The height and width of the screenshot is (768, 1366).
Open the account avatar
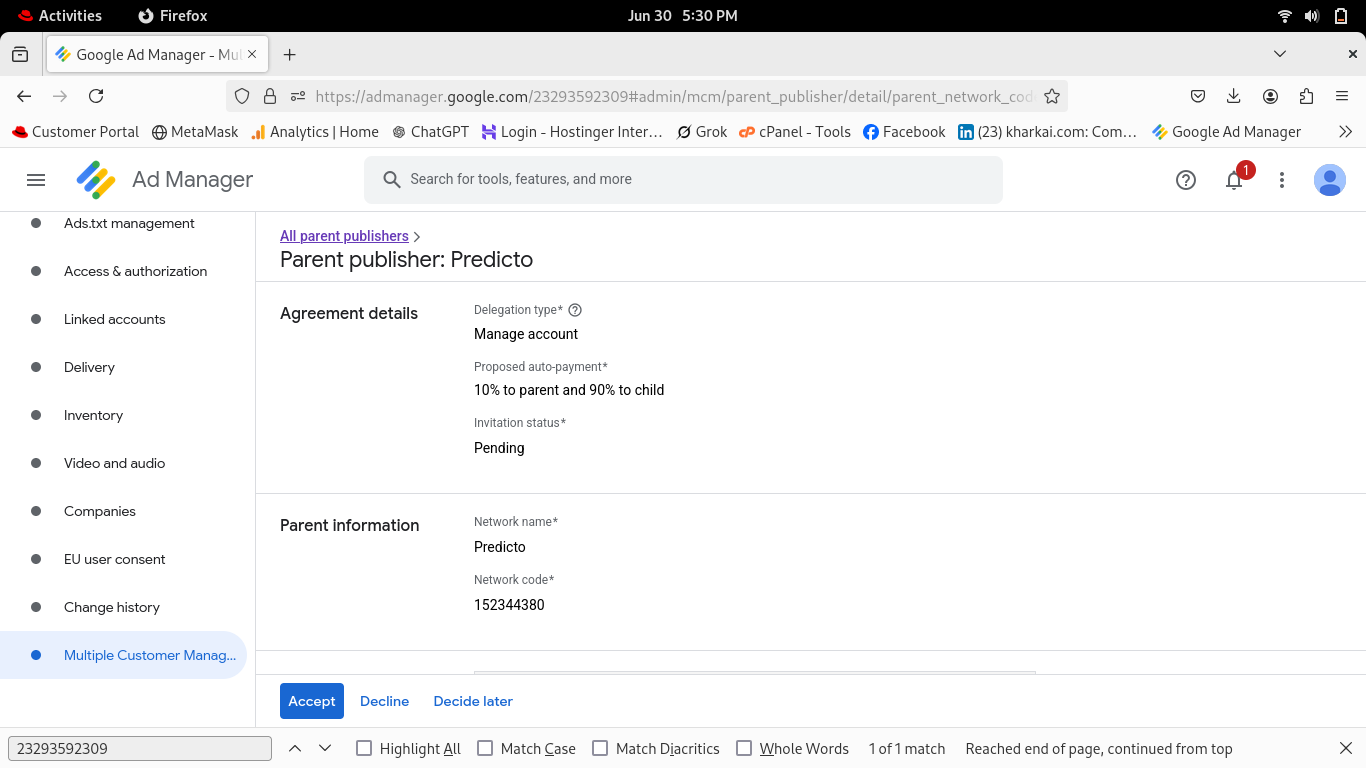1329,180
